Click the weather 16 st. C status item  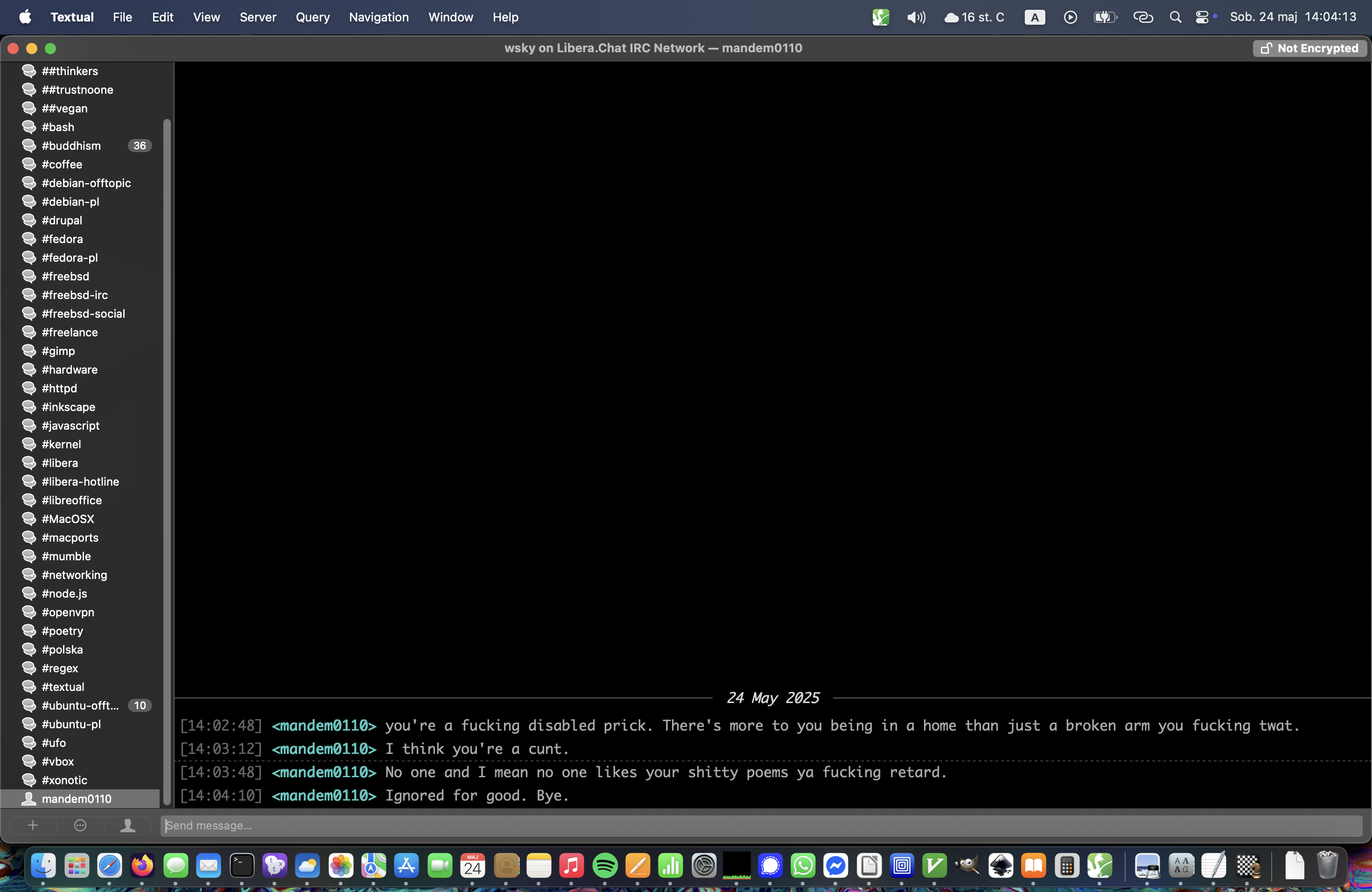click(x=974, y=17)
